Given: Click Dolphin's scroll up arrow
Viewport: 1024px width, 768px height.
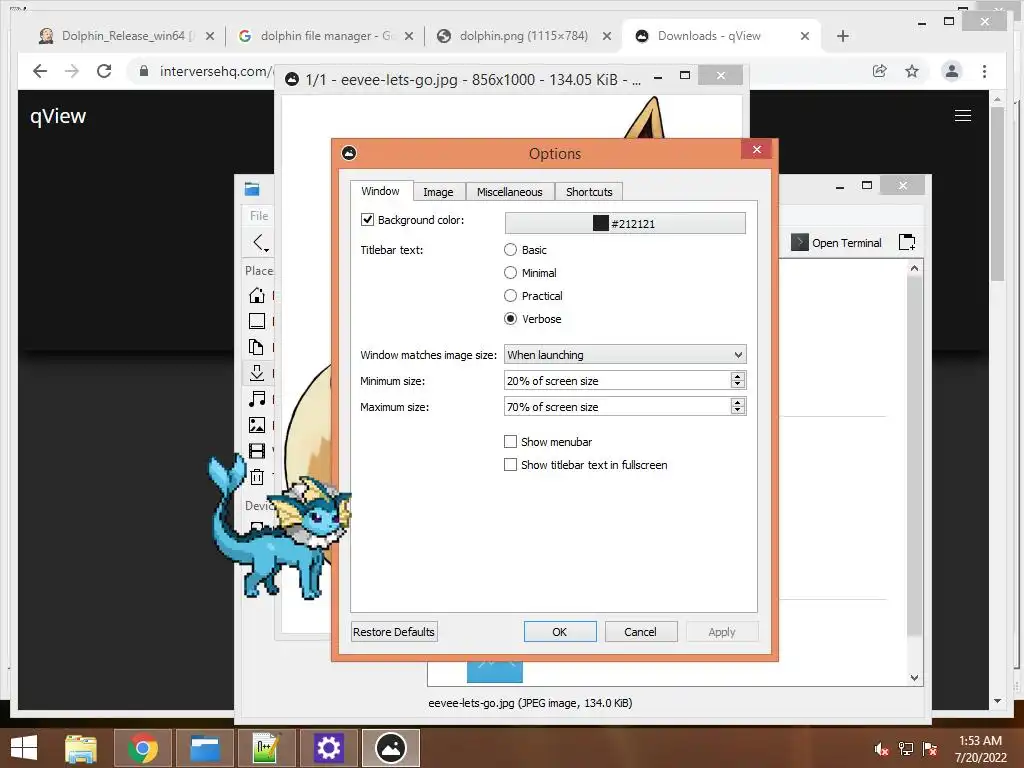Looking at the screenshot, I should 914,268.
